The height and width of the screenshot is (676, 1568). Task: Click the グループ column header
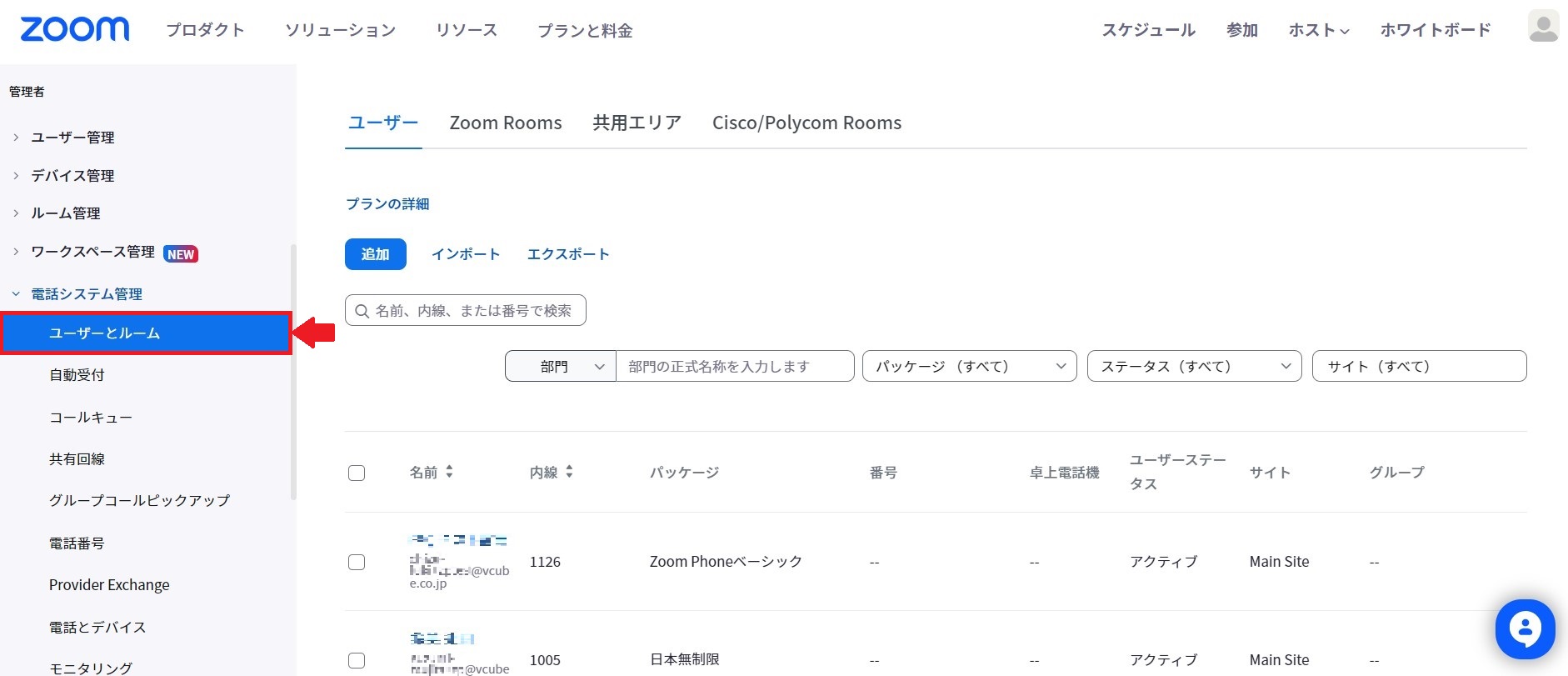pyautogui.click(x=1396, y=473)
